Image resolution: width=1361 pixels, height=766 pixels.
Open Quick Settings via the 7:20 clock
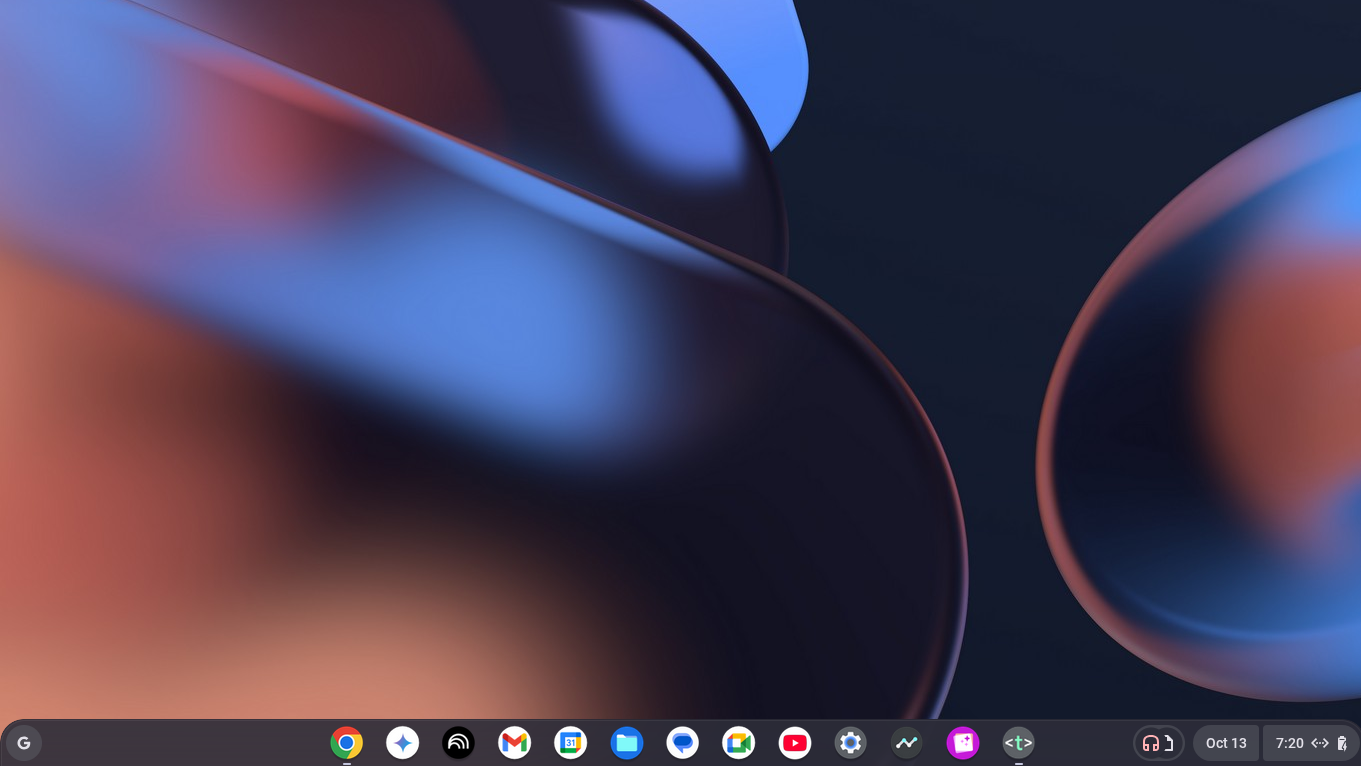tap(1289, 743)
